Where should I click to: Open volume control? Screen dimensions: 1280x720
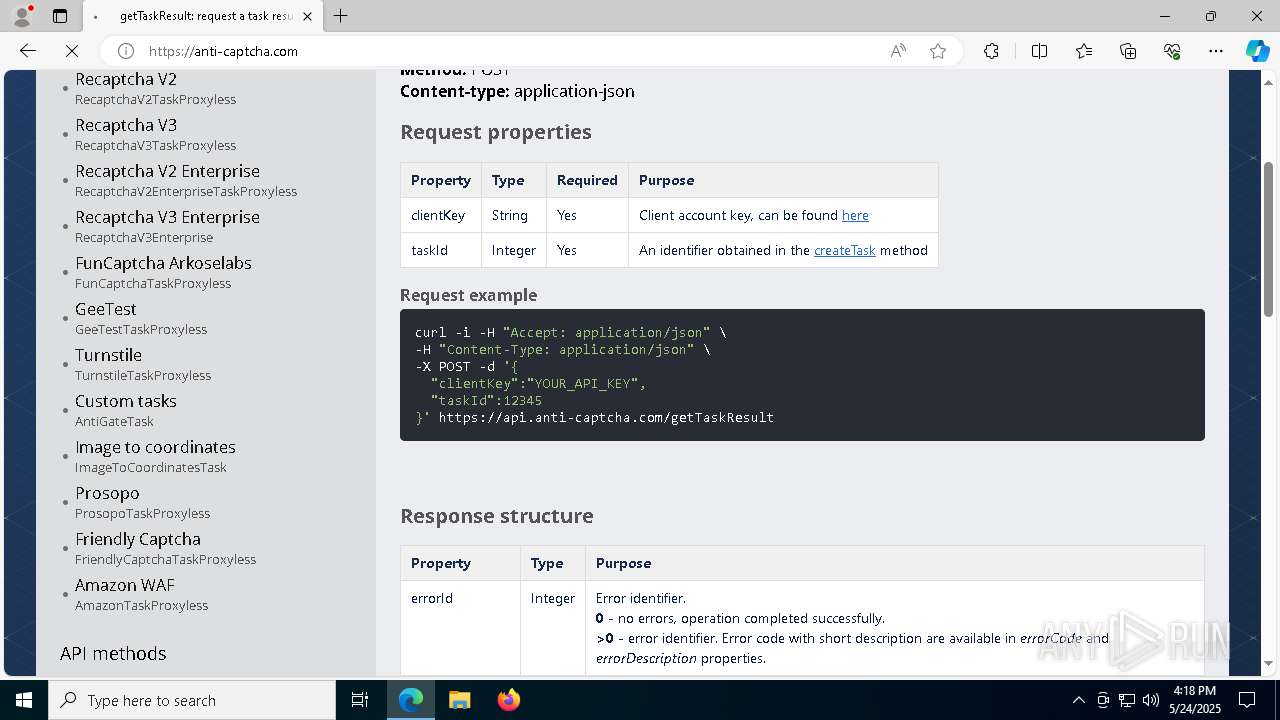click(x=1151, y=700)
